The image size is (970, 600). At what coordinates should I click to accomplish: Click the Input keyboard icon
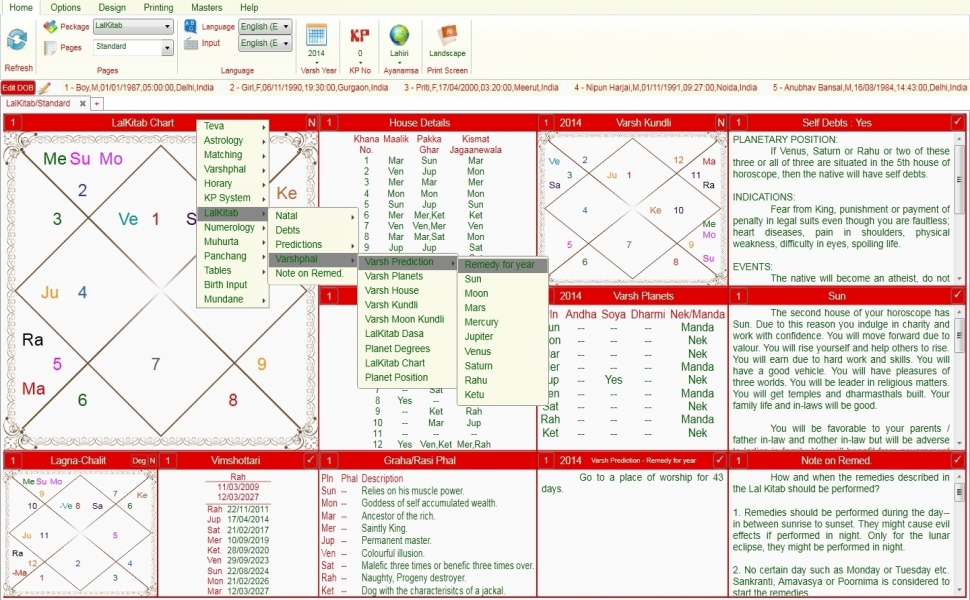click(191, 43)
